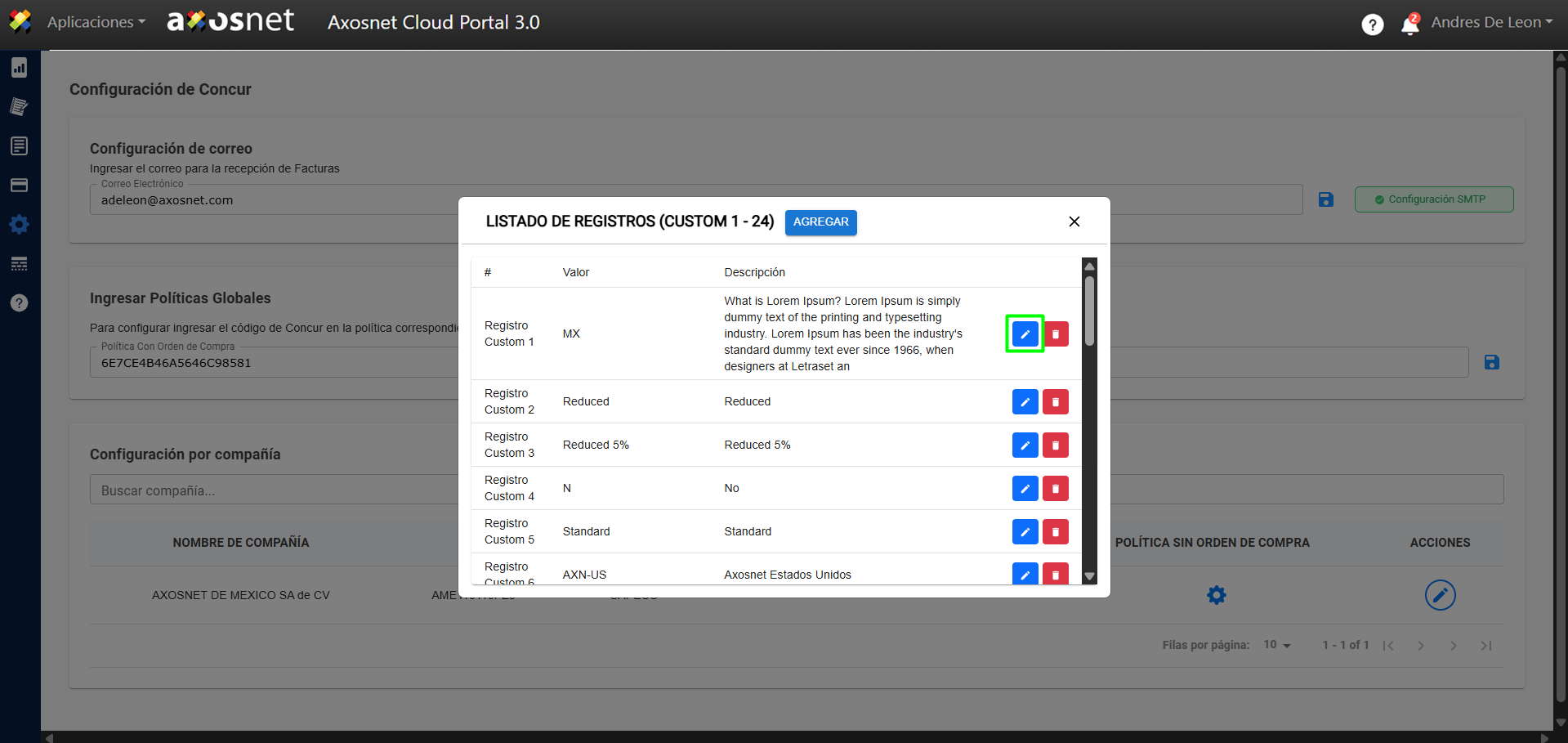Image resolution: width=1568 pixels, height=743 pixels.
Task: Go to the next page of companies
Action: click(x=1454, y=646)
